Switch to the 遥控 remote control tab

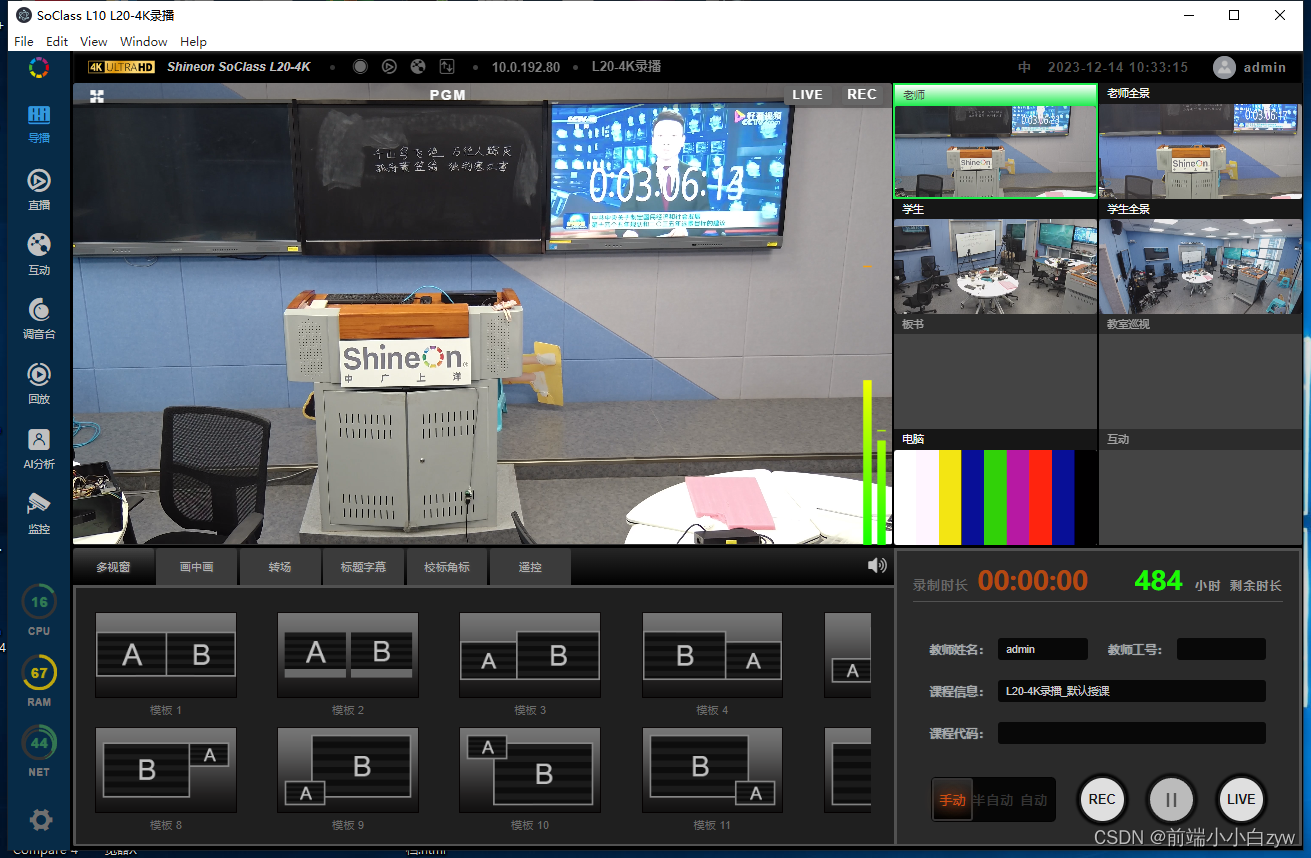530,567
